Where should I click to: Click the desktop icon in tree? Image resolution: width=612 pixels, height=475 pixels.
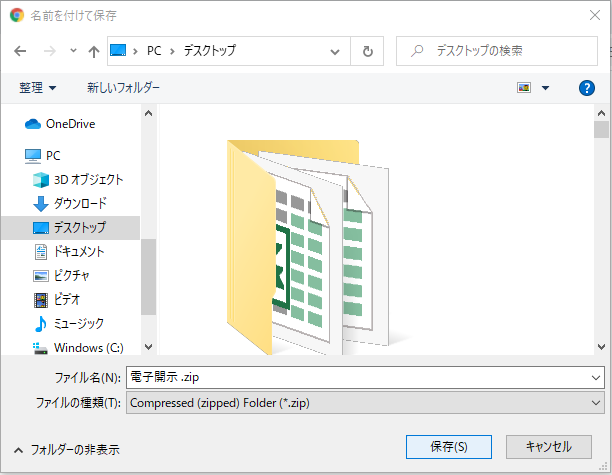coord(41,228)
